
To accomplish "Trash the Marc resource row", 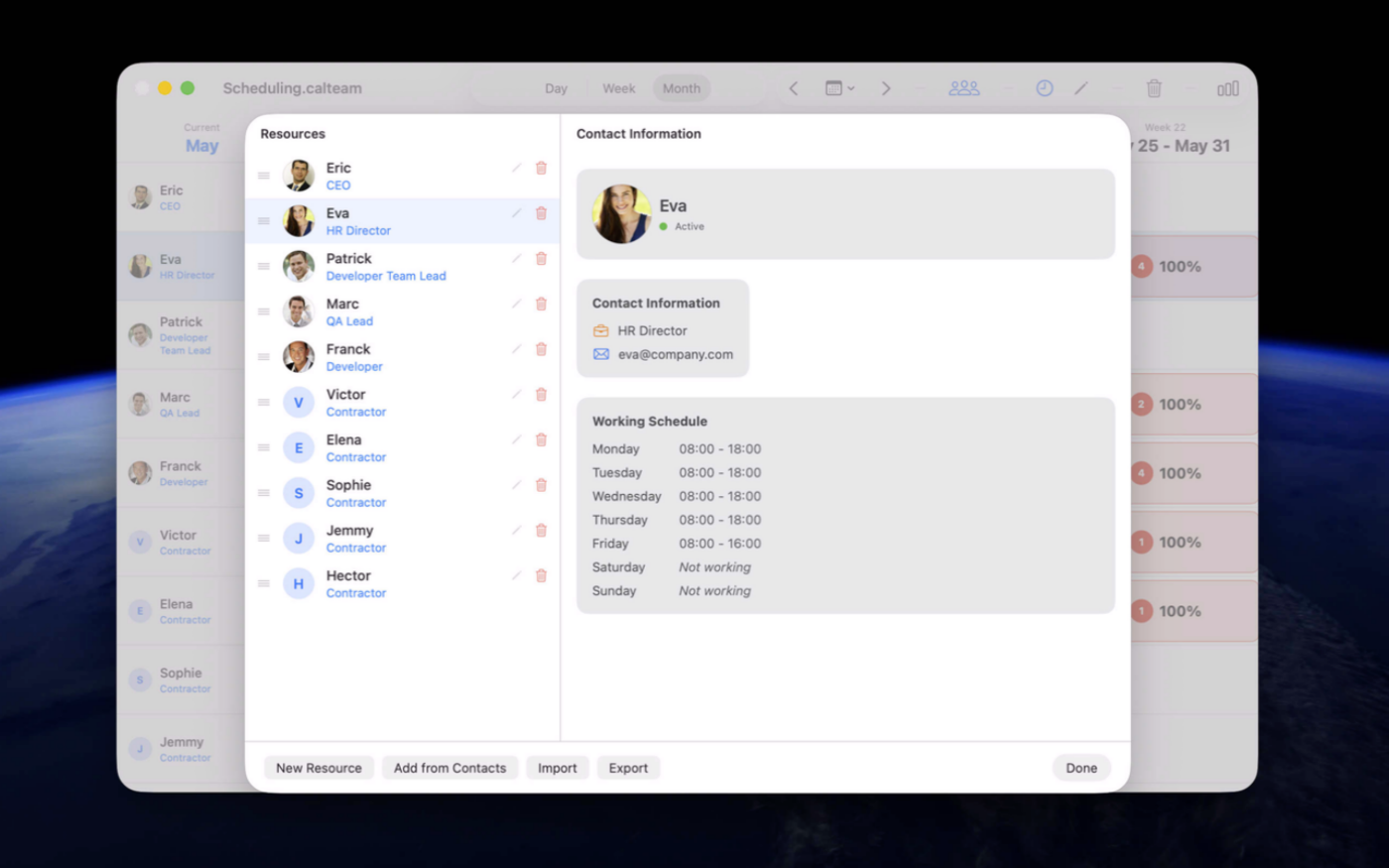I will (x=541, y=304).
